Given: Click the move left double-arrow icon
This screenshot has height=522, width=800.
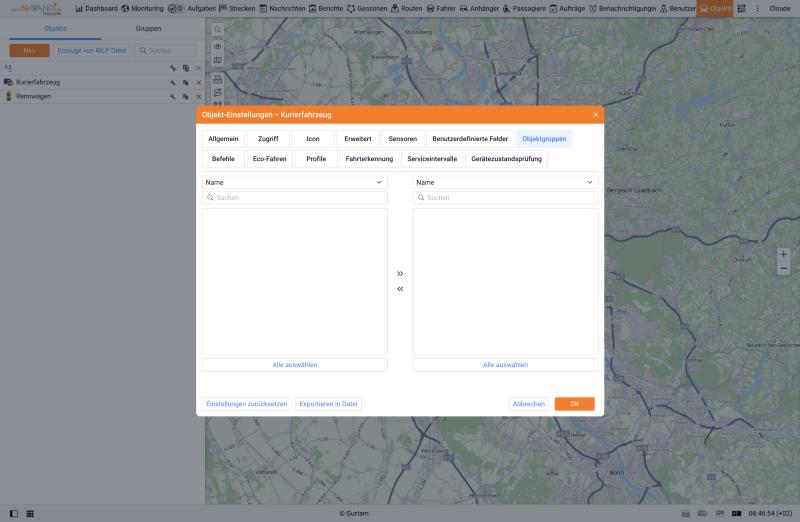Looking at the screenshot, I should (x=400, y=289).
